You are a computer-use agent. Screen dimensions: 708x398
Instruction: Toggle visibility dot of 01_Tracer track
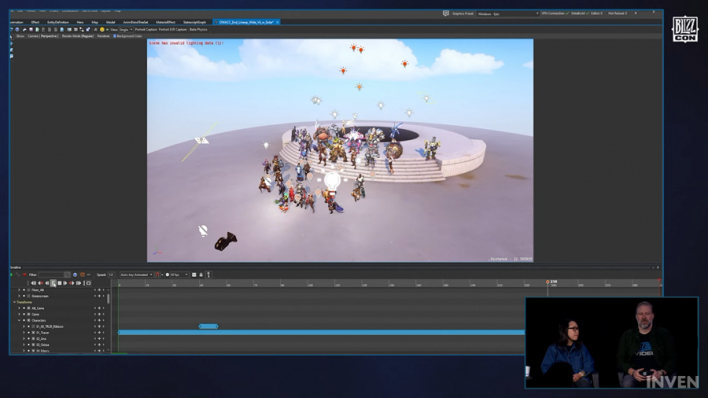point(28,332)
